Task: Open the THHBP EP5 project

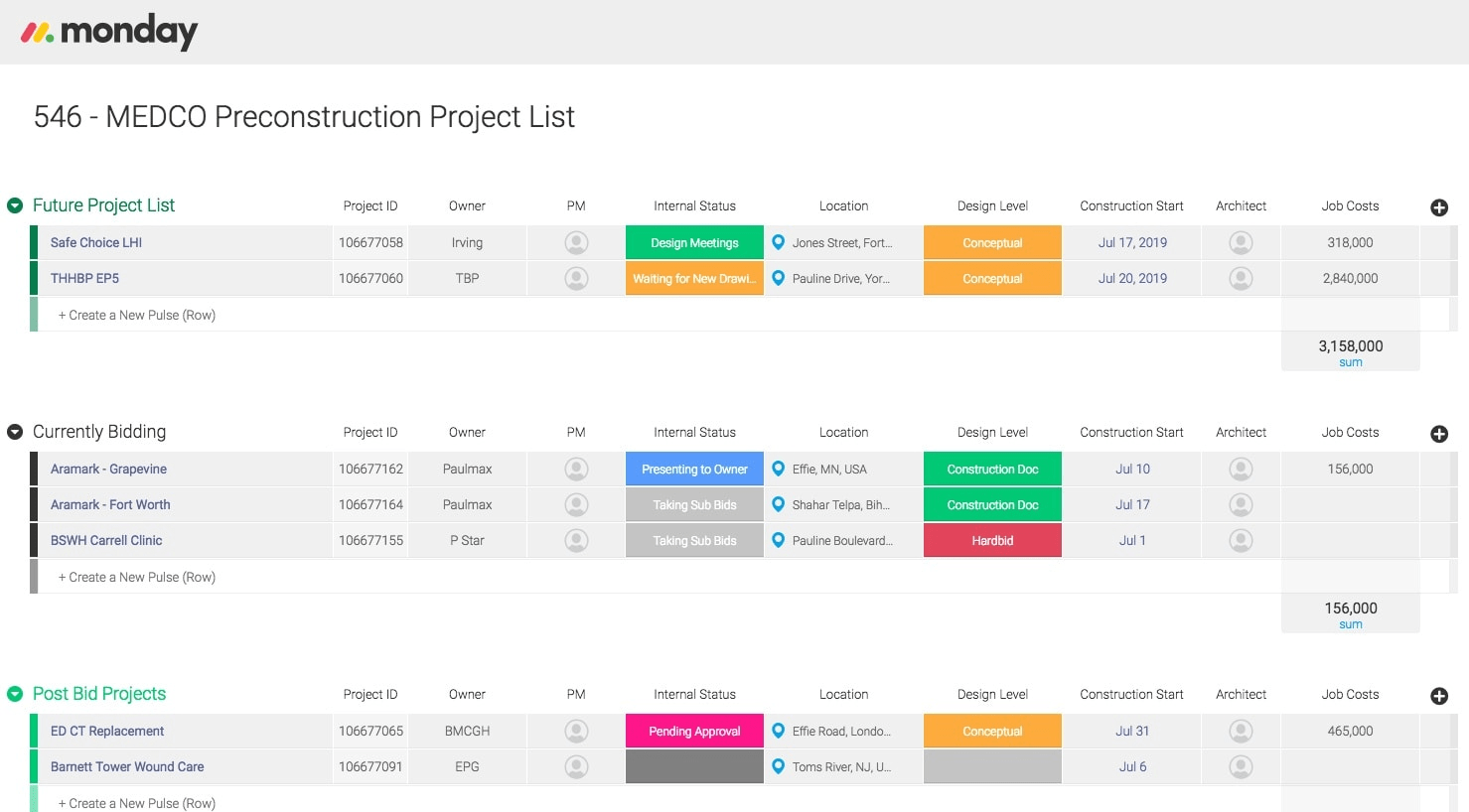Action: point(84,278)
